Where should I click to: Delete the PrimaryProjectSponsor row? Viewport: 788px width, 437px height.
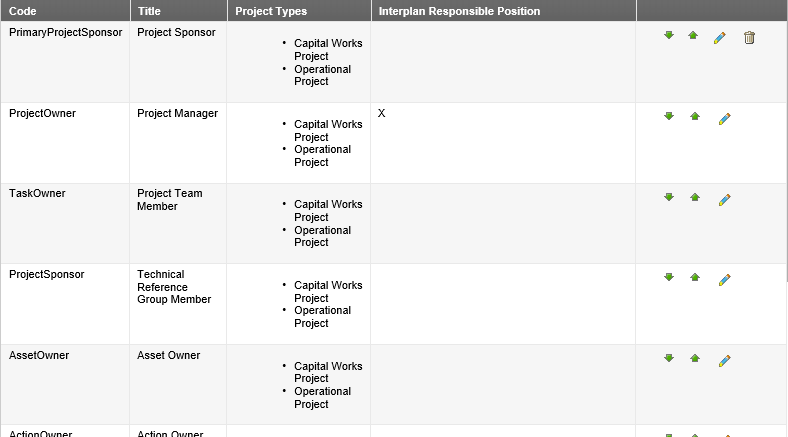[749, 38]
